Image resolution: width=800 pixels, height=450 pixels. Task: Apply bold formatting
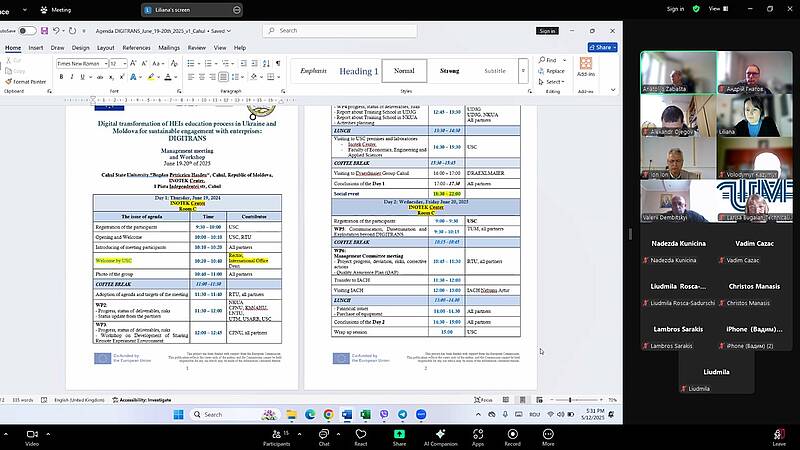(x=61, y=77)
